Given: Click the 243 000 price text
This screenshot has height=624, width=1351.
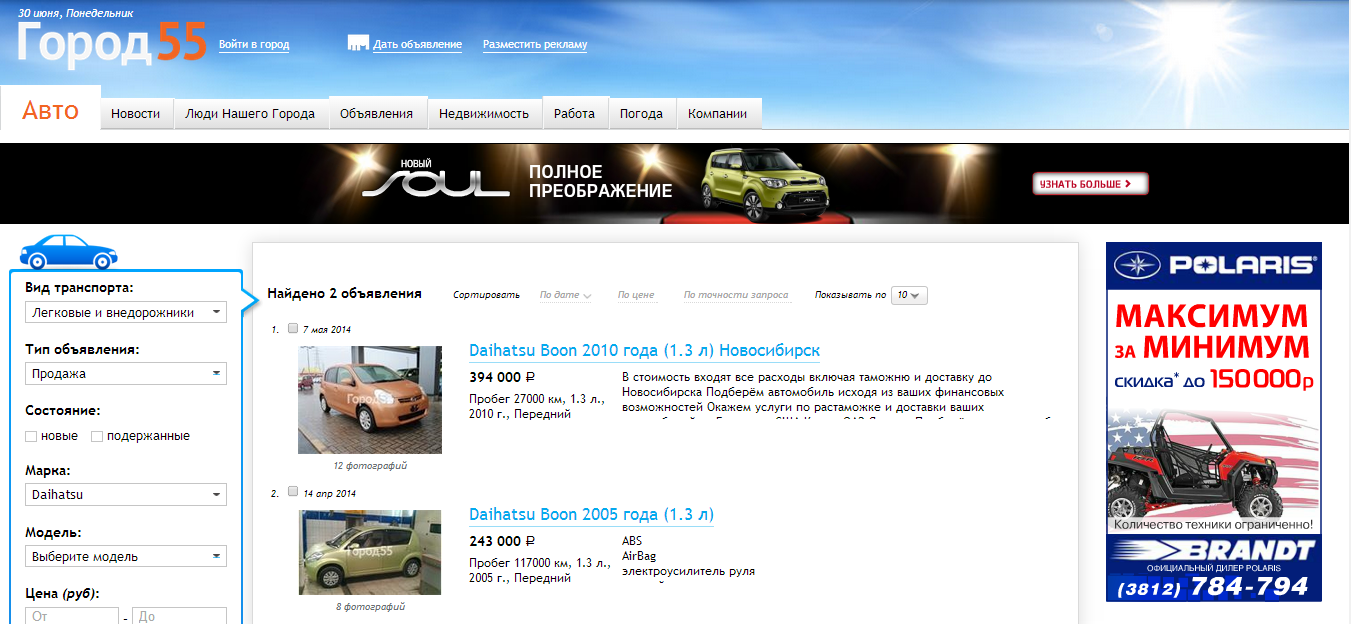Looking at the screenshot, I should point(502,542).
